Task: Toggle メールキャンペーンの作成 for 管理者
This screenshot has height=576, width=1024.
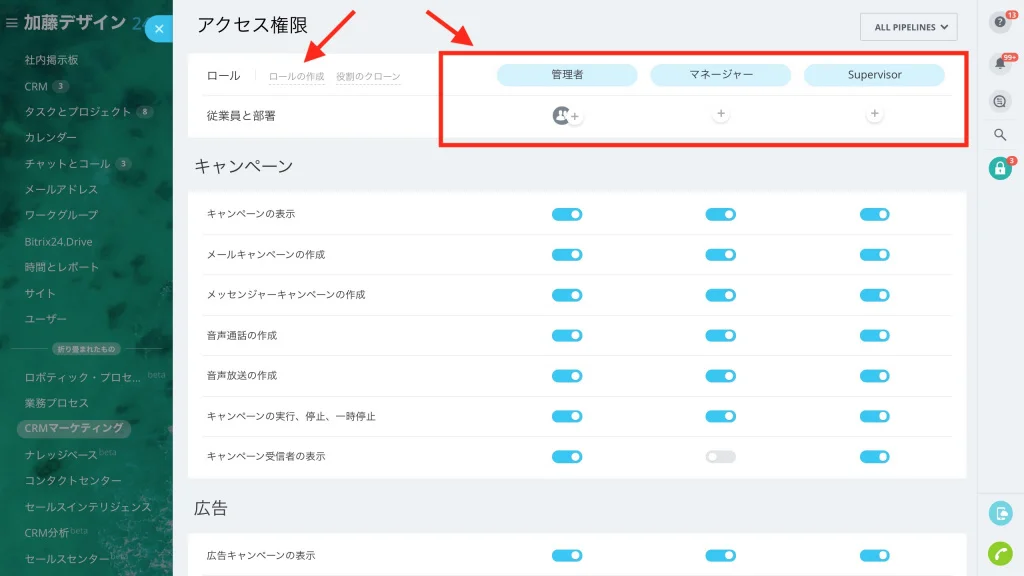Action: [x=567, y=255]
